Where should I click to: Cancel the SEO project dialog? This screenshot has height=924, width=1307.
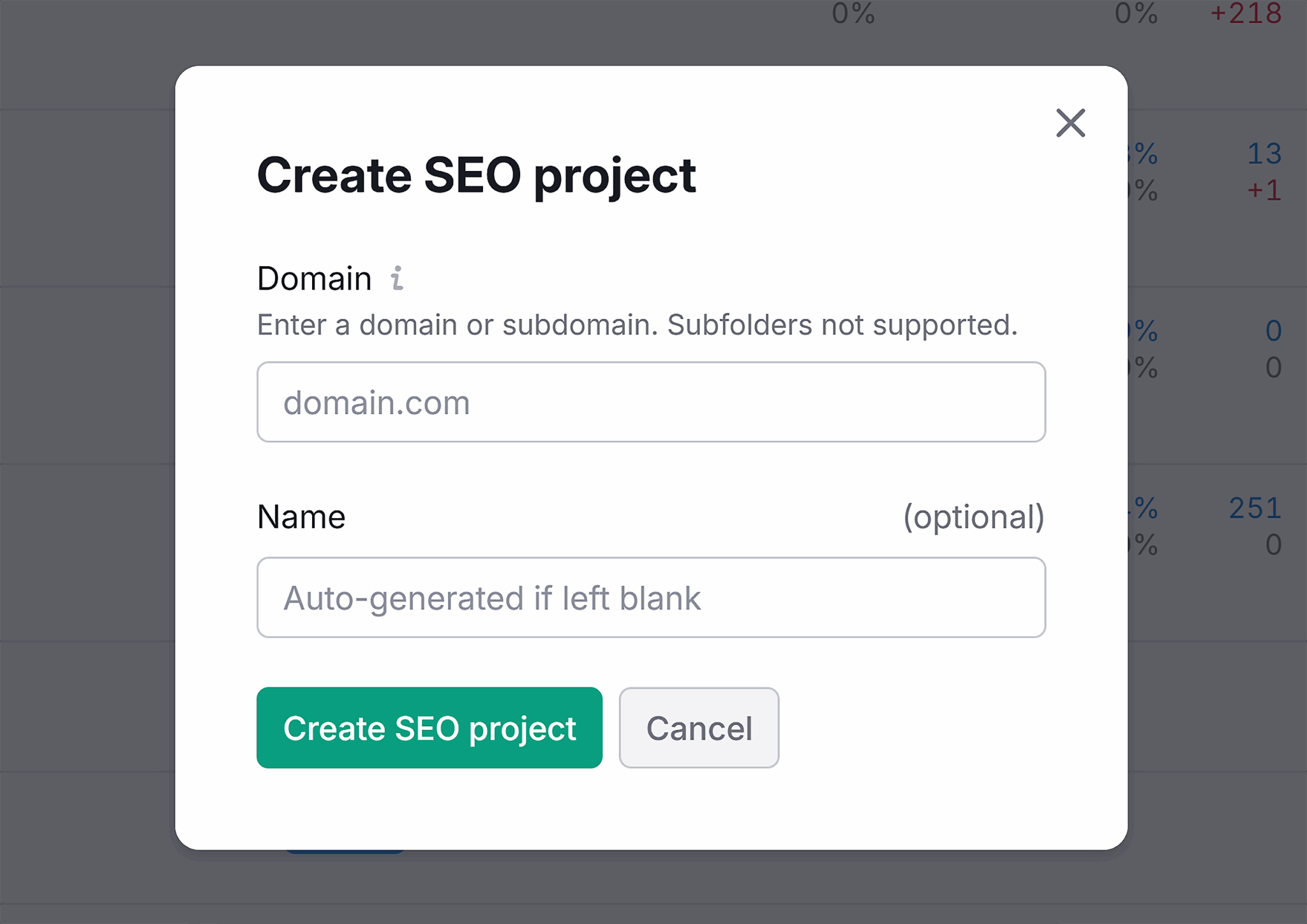(699, 727)
